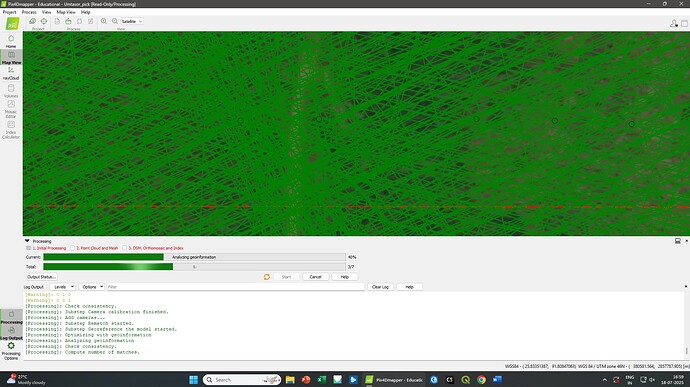This screenshot has width=690, height=387.
Task: Click the Current progress bar
Action: [x=194, y=257]
